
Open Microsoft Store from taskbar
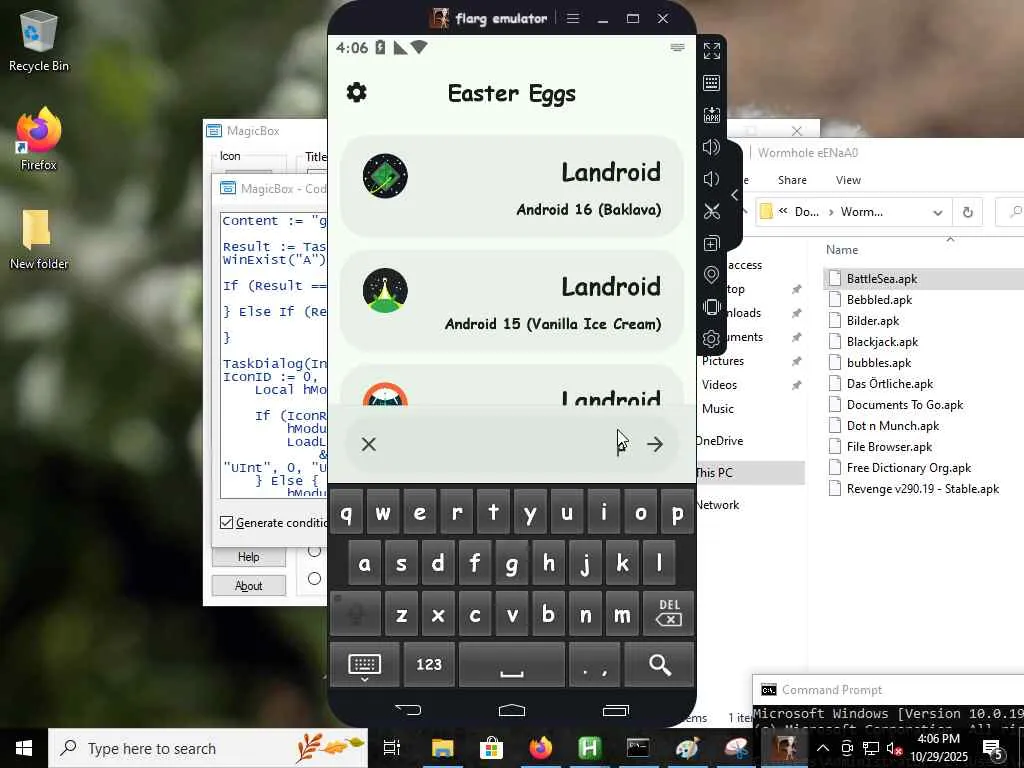tap(491, 748)
